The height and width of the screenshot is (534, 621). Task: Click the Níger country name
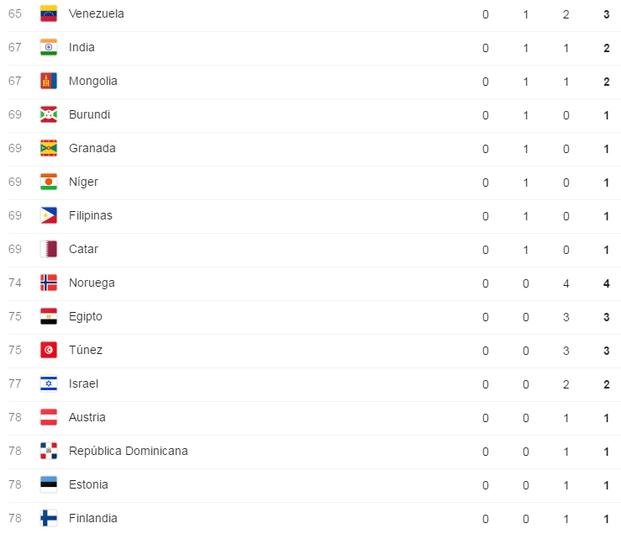[83, 182]
